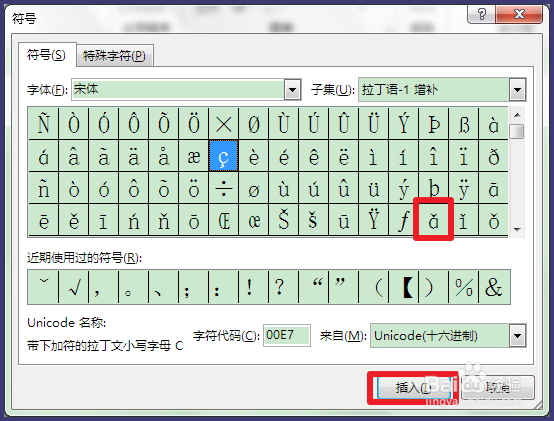
Task: Pick the recent ideographic full stop 。
Action: click(134, 287)
